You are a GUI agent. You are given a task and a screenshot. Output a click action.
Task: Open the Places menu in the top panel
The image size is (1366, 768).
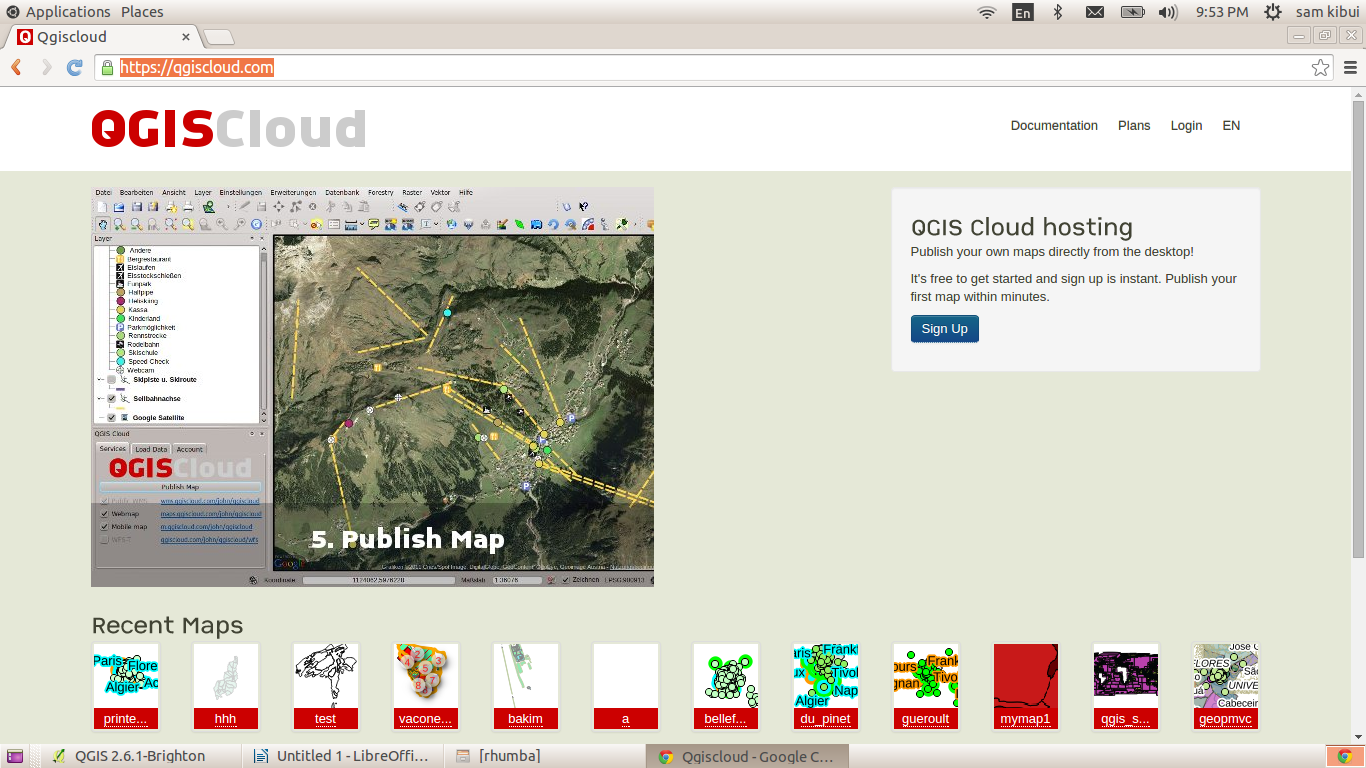[x=142, y=12]
